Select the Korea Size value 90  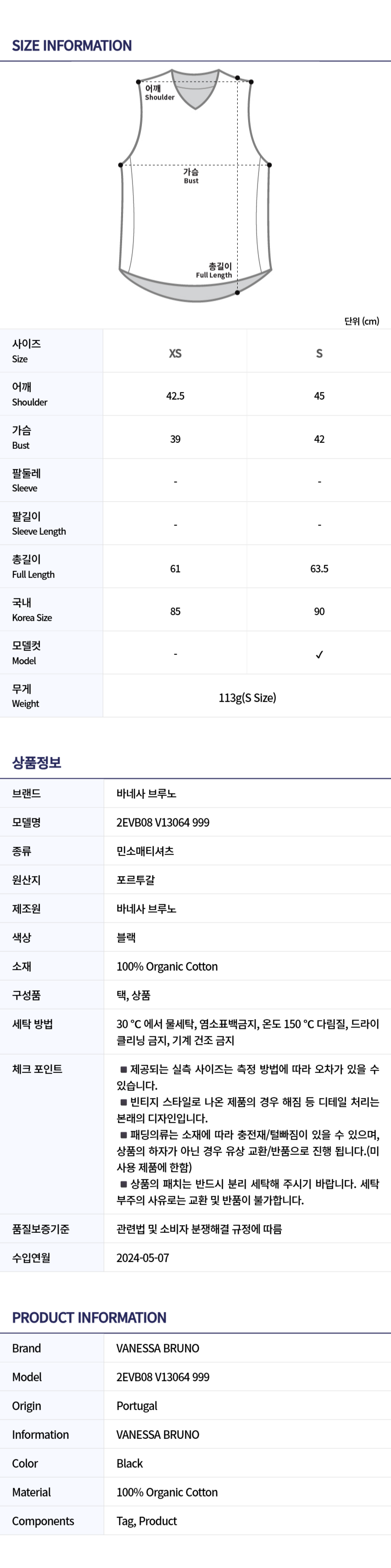tap(319, 611)
